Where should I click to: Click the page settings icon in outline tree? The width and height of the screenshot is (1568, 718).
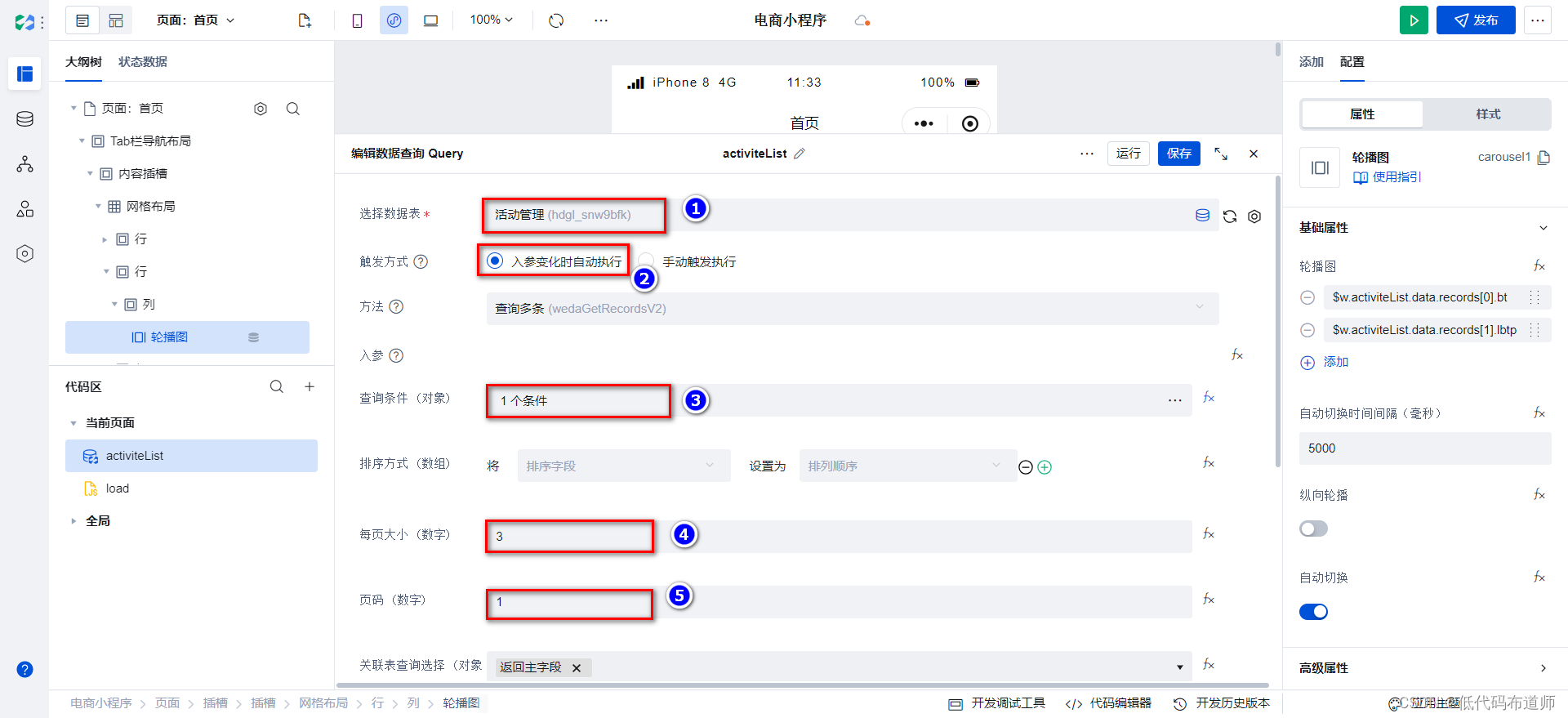point(261,109)
